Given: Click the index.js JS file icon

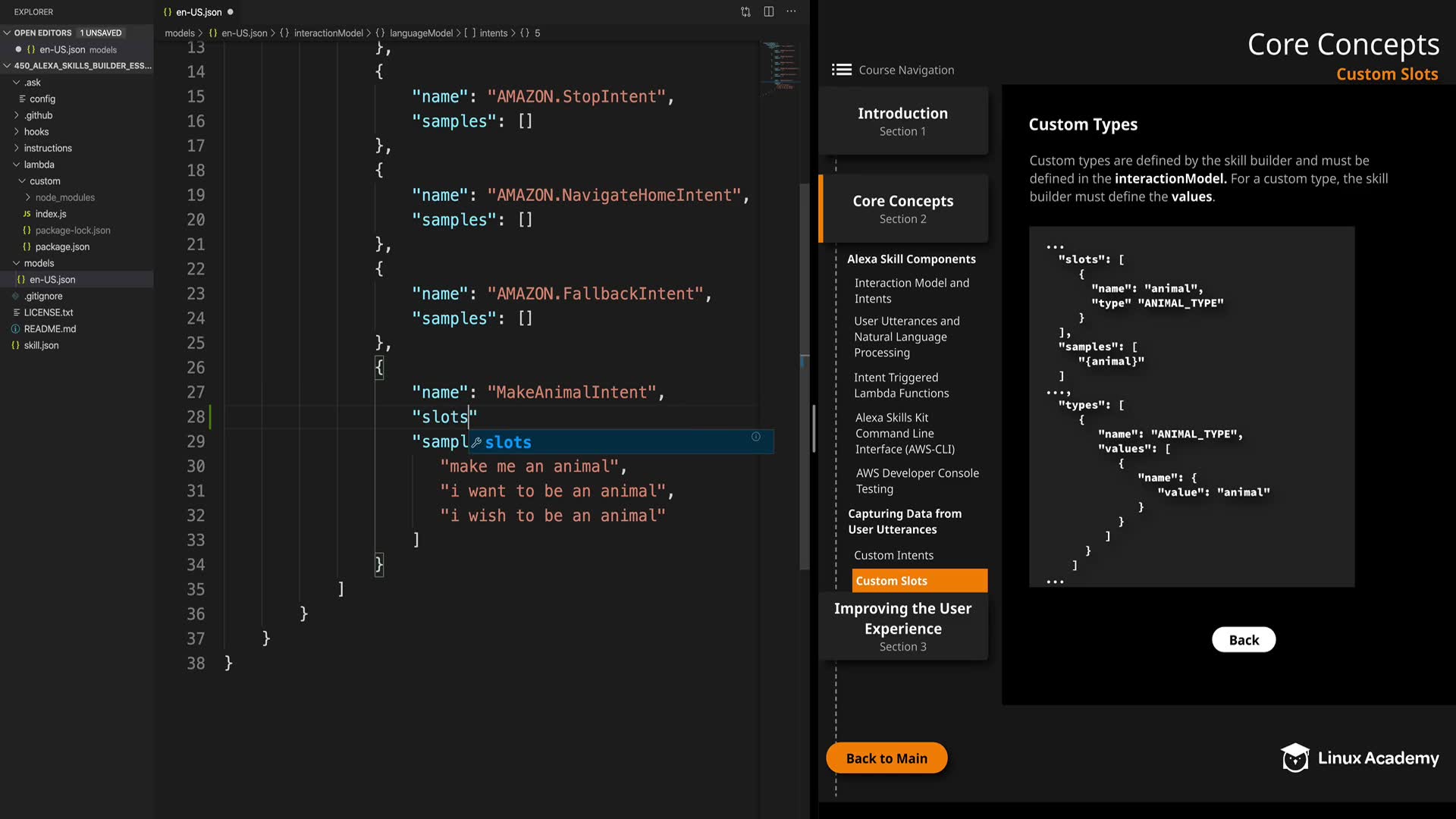Looking at the screenshot, I should (x=27, y=215).
